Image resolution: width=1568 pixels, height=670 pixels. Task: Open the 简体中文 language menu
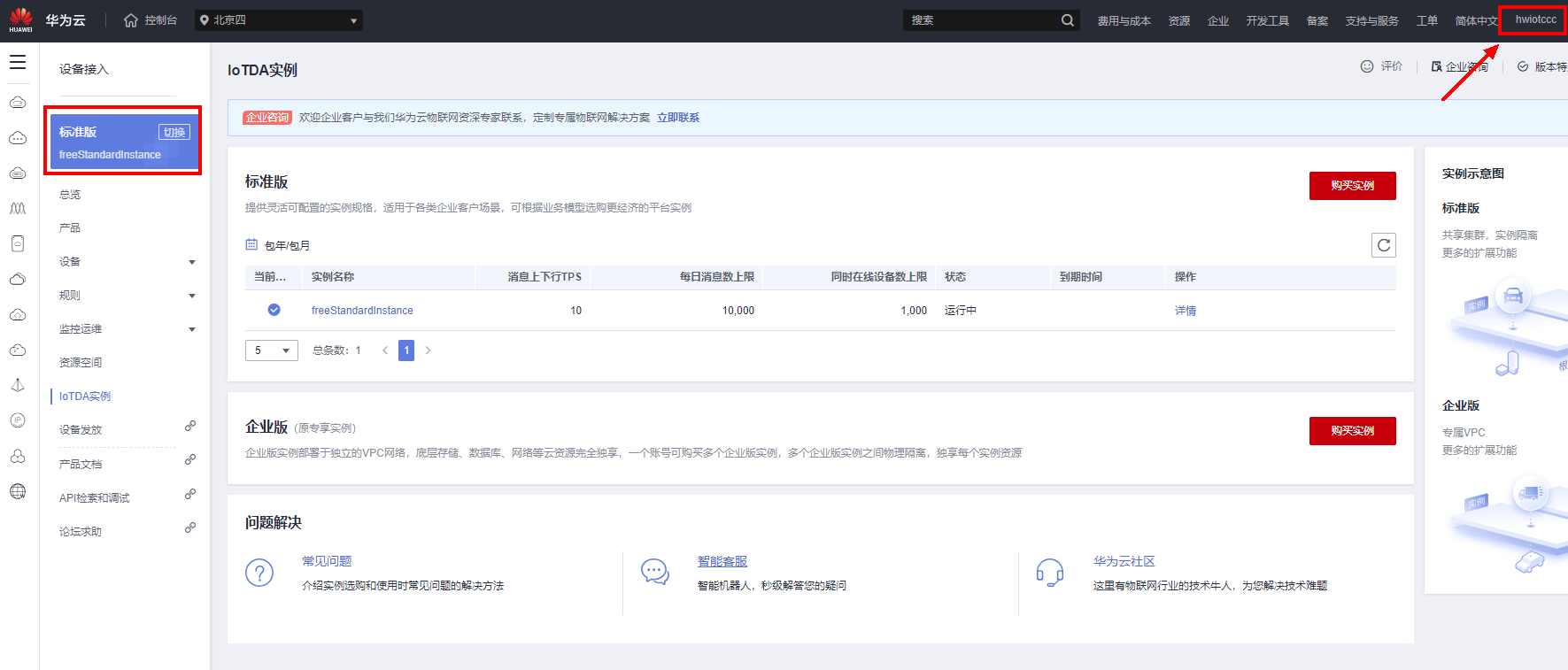1477,20
